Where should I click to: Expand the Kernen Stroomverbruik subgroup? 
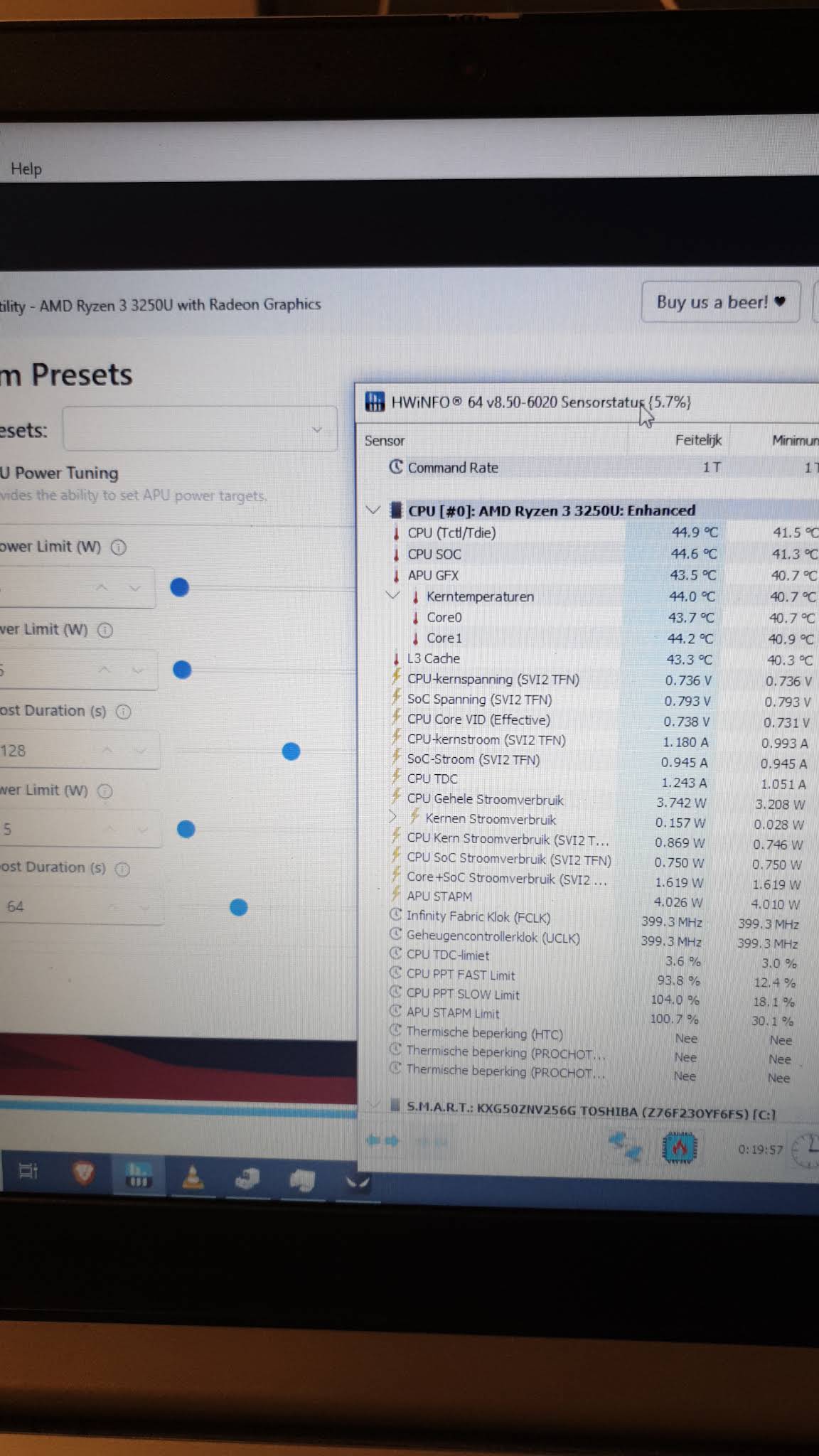click(392, 818)
